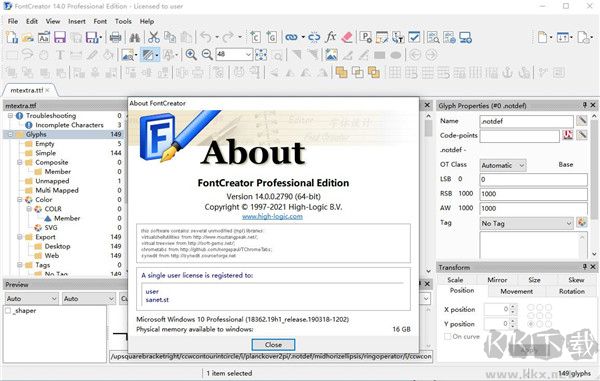The width and height of the screenshot is (600, 381).
Task: Collapse the Composite tree node
Action: [x=20, y=162]
